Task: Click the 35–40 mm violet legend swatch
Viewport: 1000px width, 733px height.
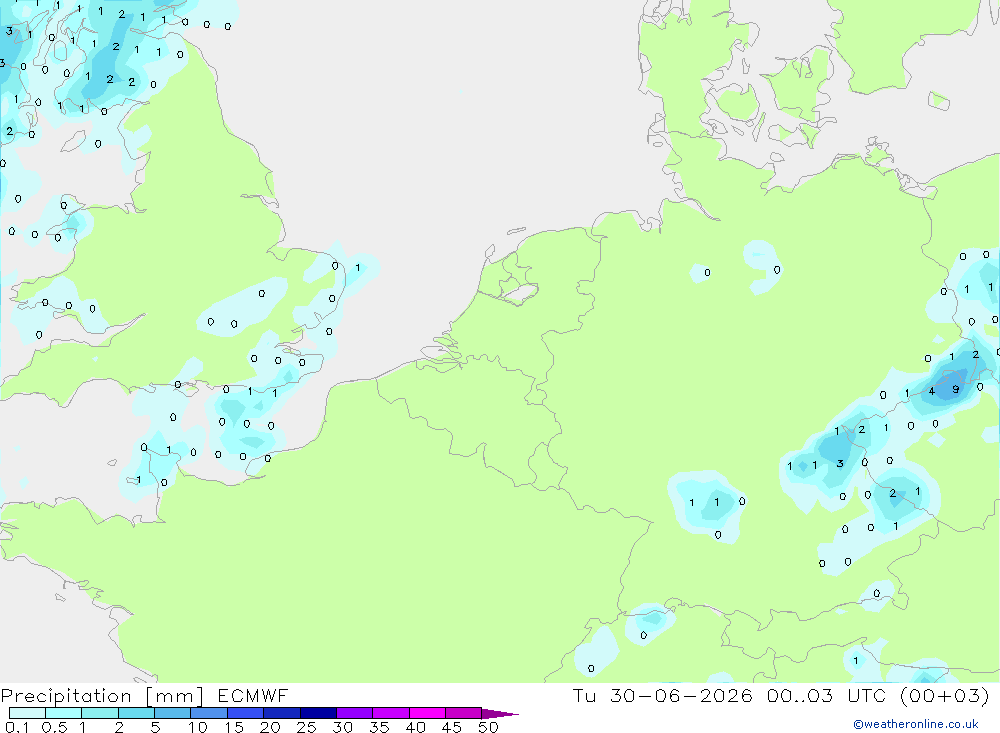Action: pos(391,713)
